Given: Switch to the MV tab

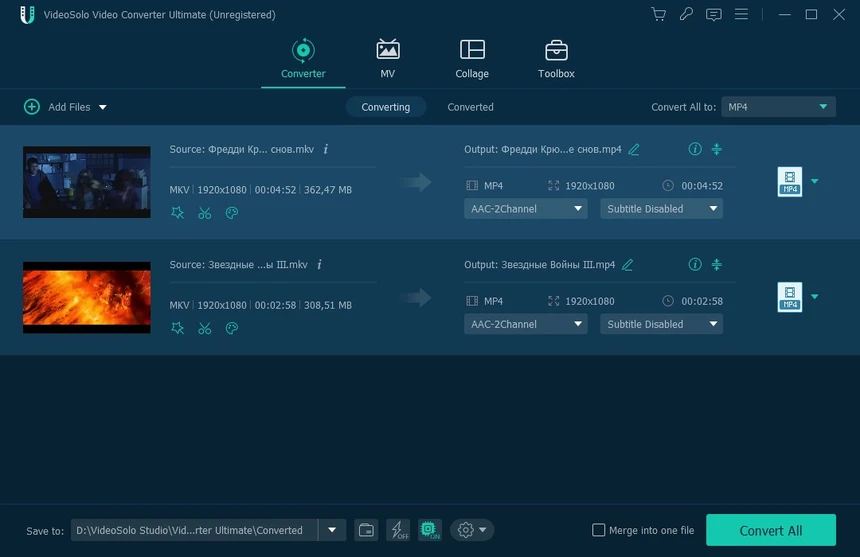Looking at the screenshot, I should pos(388,59).
